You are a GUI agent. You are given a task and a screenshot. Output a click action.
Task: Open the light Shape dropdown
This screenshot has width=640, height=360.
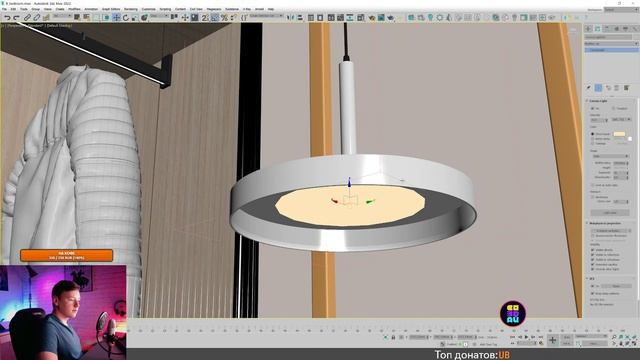coord(610,156)
